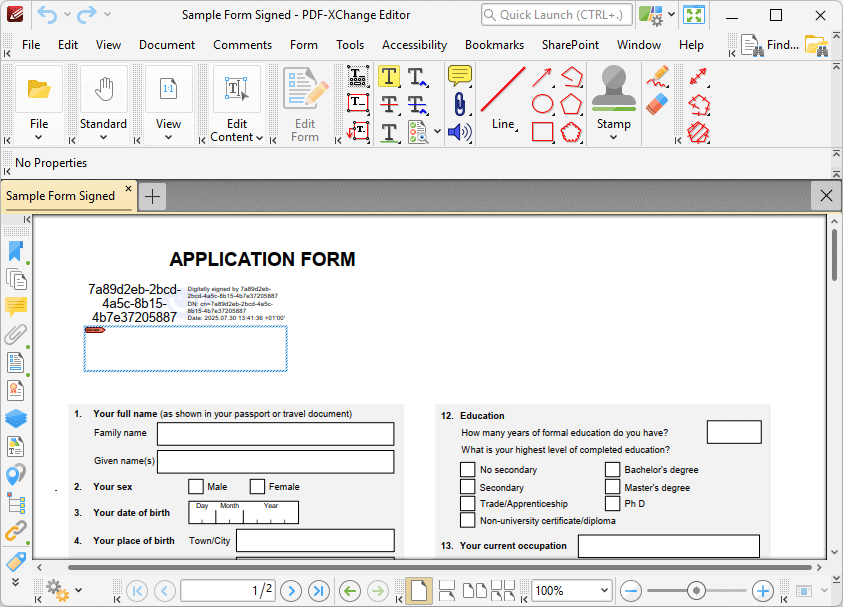Screen dimensions: 843x607
Task: Open the Stamp tool
Action: pos(613,95)
